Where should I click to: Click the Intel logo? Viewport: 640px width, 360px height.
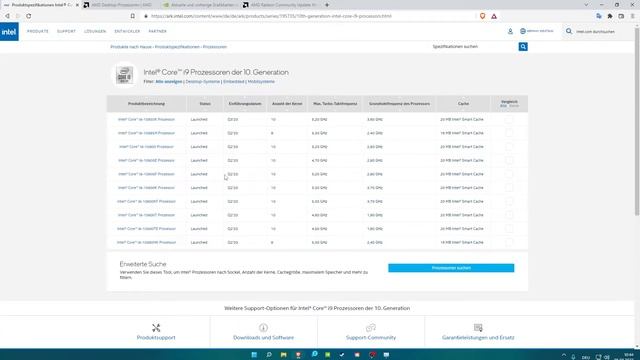pos(9,31)
